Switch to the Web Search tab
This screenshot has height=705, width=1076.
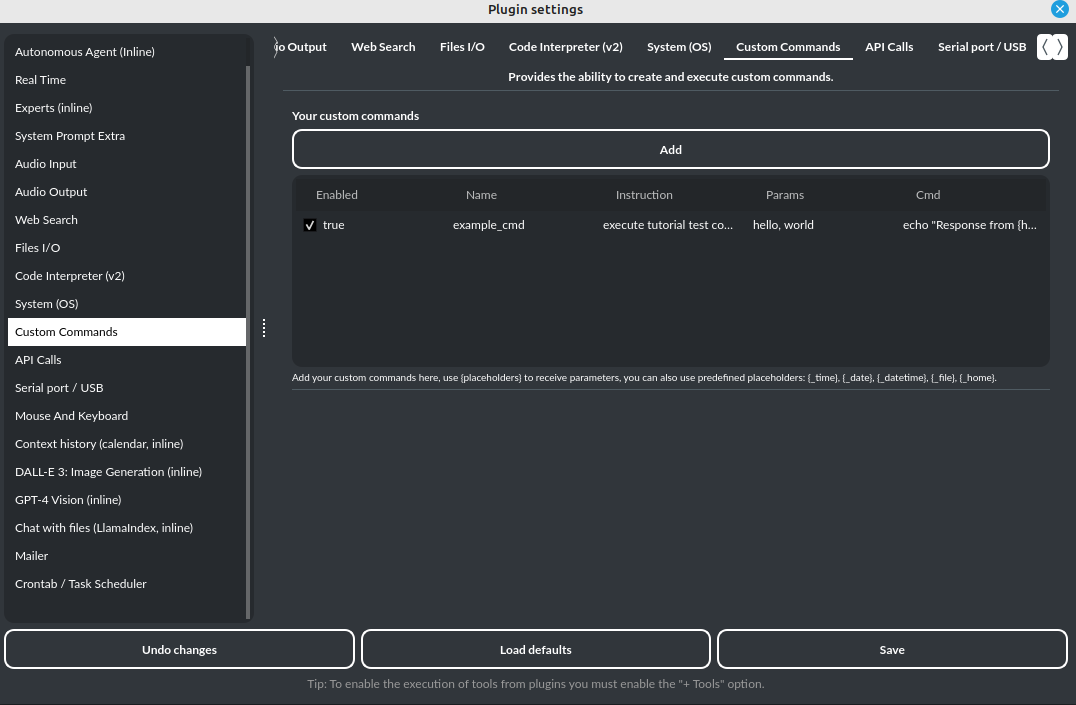383,46
